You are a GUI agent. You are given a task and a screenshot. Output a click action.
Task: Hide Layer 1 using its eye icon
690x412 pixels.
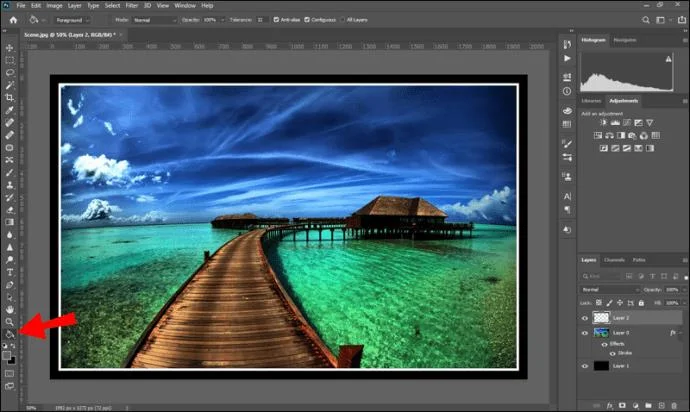click(586, 367)
